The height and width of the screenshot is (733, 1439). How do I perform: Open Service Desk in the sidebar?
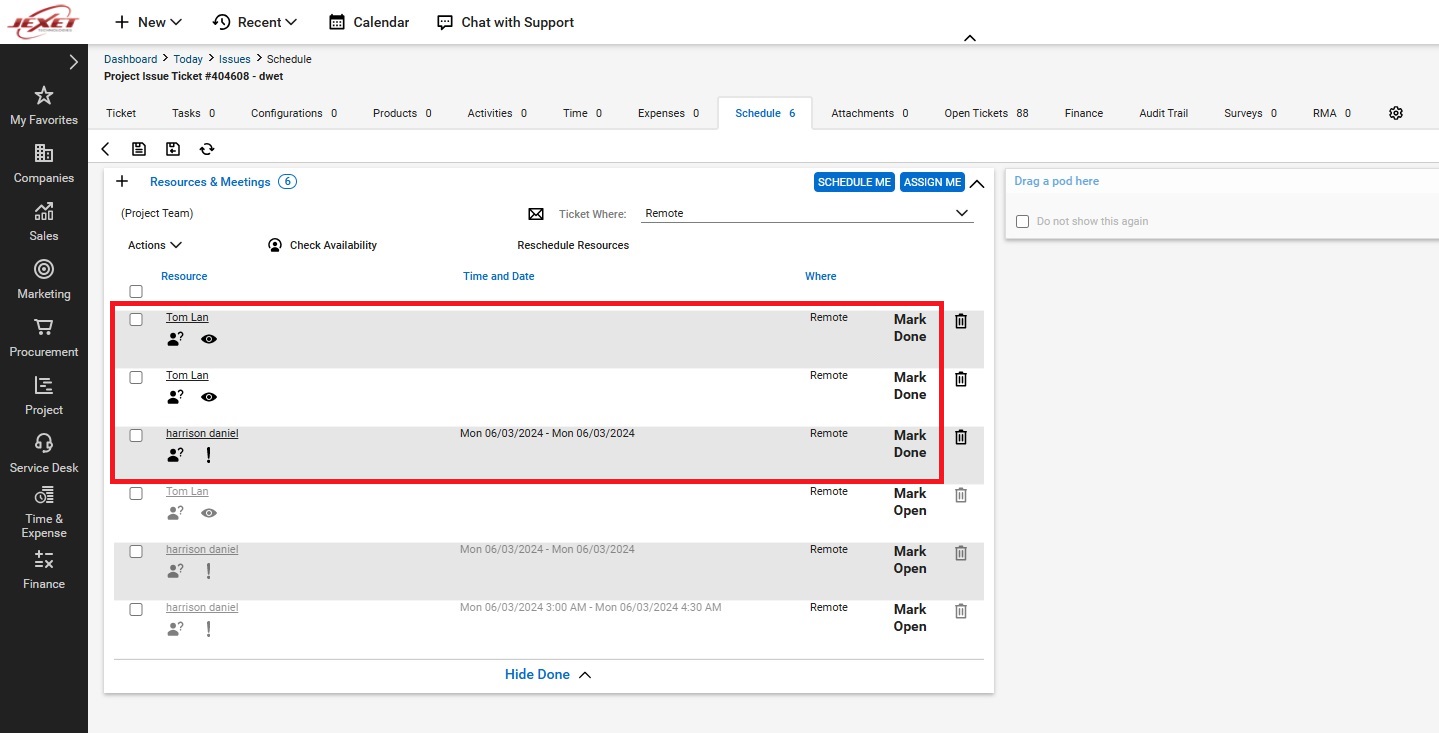pyautogui.click(x=43, y=453)
